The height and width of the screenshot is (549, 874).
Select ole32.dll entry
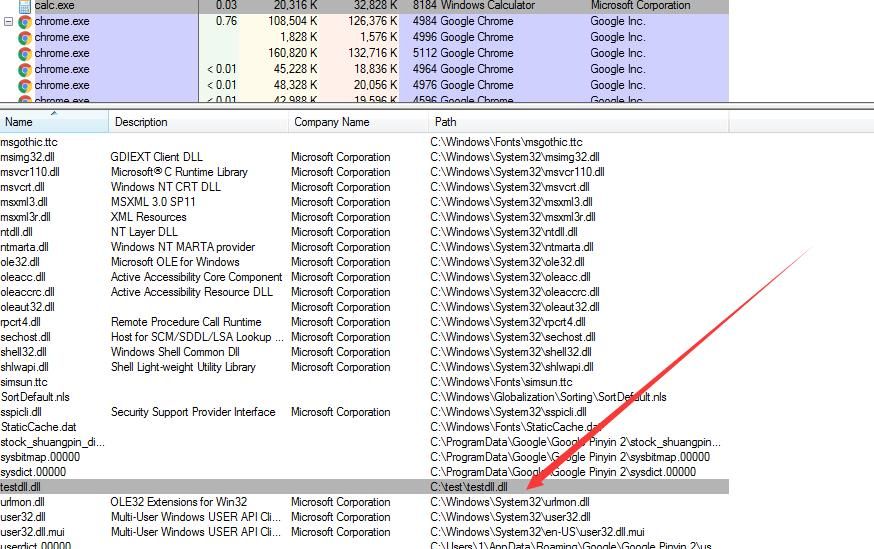pos(20,262)
